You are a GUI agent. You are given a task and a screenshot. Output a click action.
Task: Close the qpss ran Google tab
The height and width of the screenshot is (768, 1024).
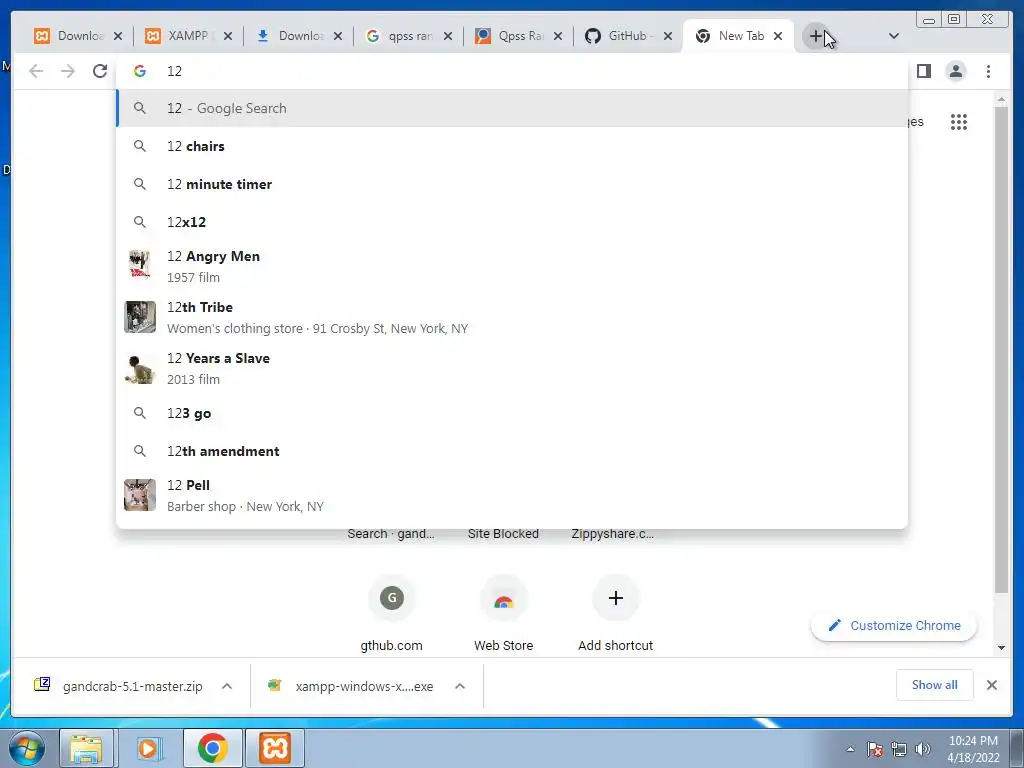[x=447, y=37]
